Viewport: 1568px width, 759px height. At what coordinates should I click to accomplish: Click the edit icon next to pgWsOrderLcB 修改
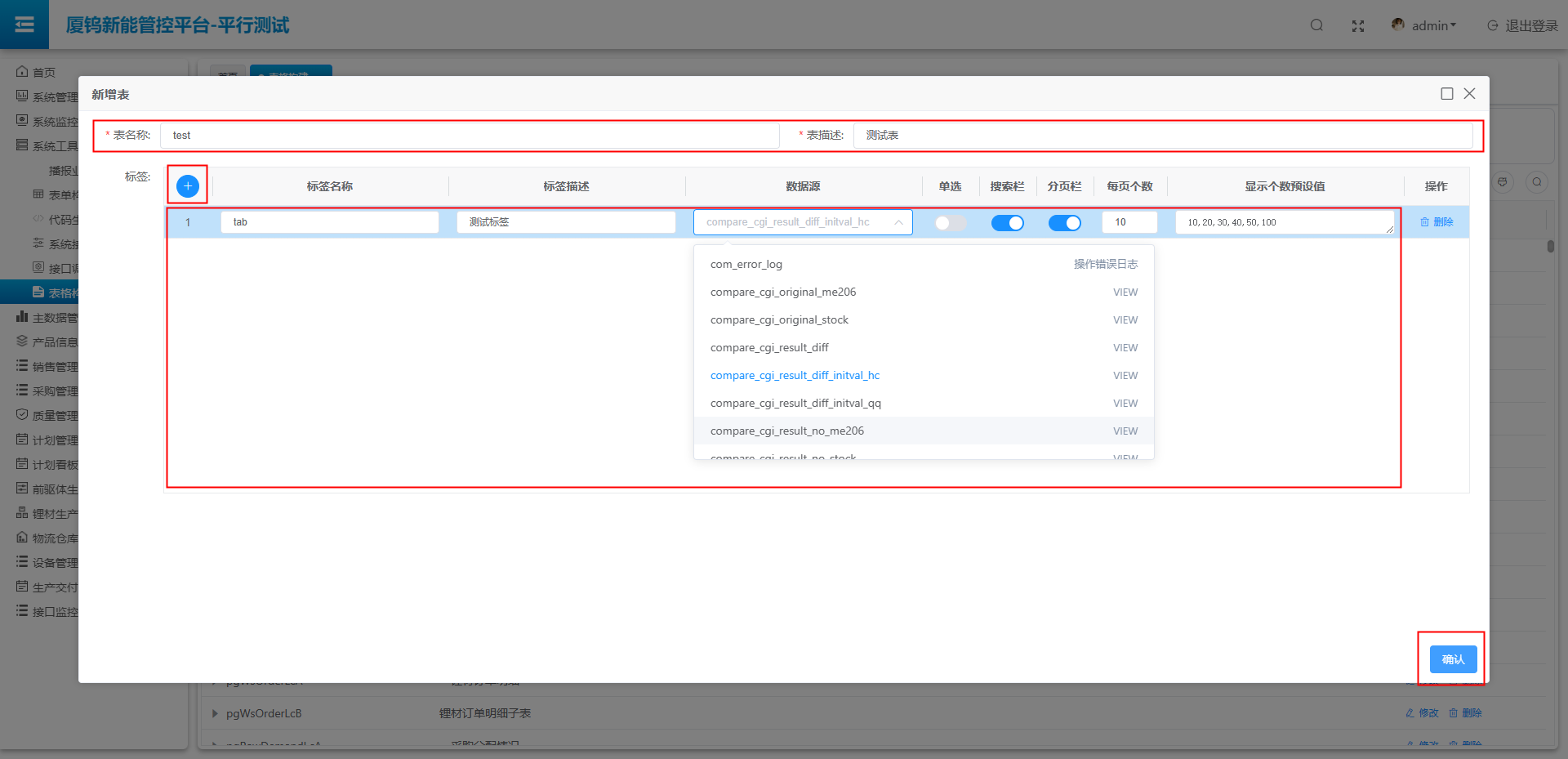(1410, 713)
